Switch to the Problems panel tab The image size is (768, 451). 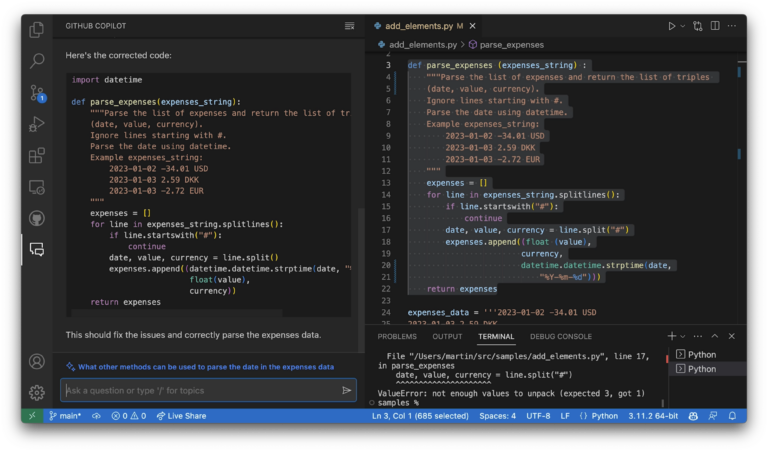click(397, 336)
